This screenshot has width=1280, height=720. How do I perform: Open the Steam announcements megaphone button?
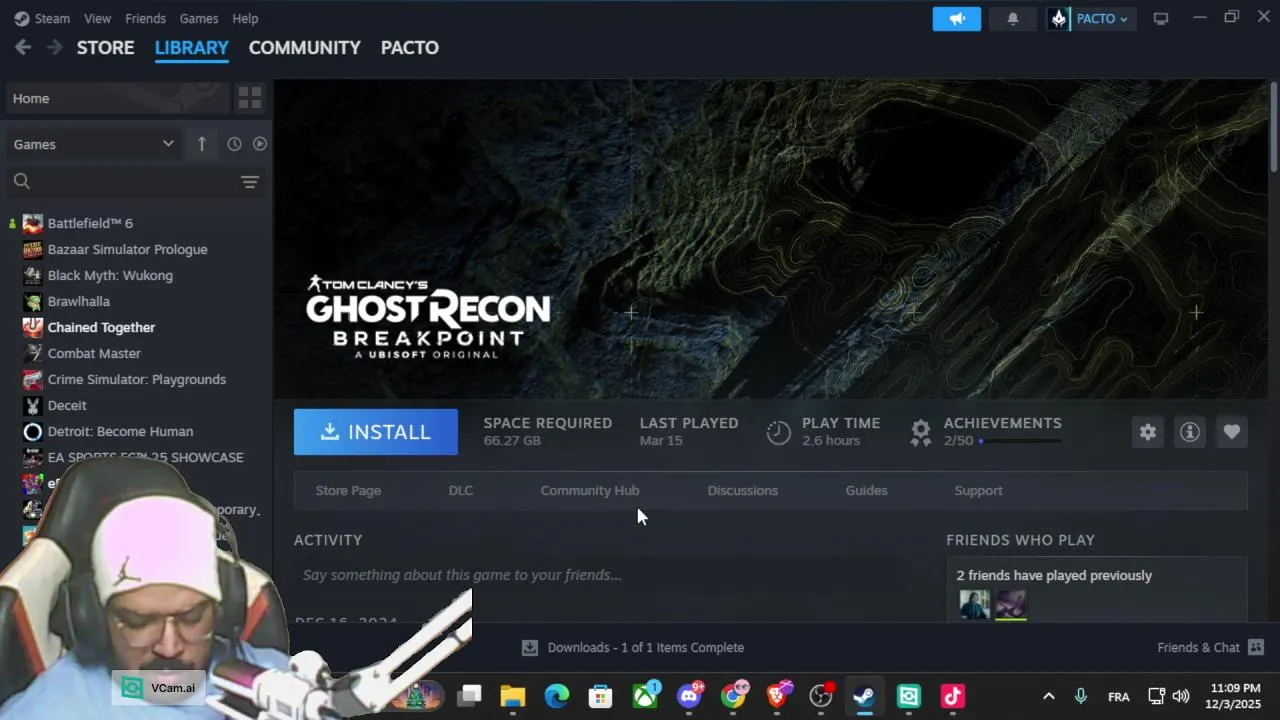[x=957, y=18]
